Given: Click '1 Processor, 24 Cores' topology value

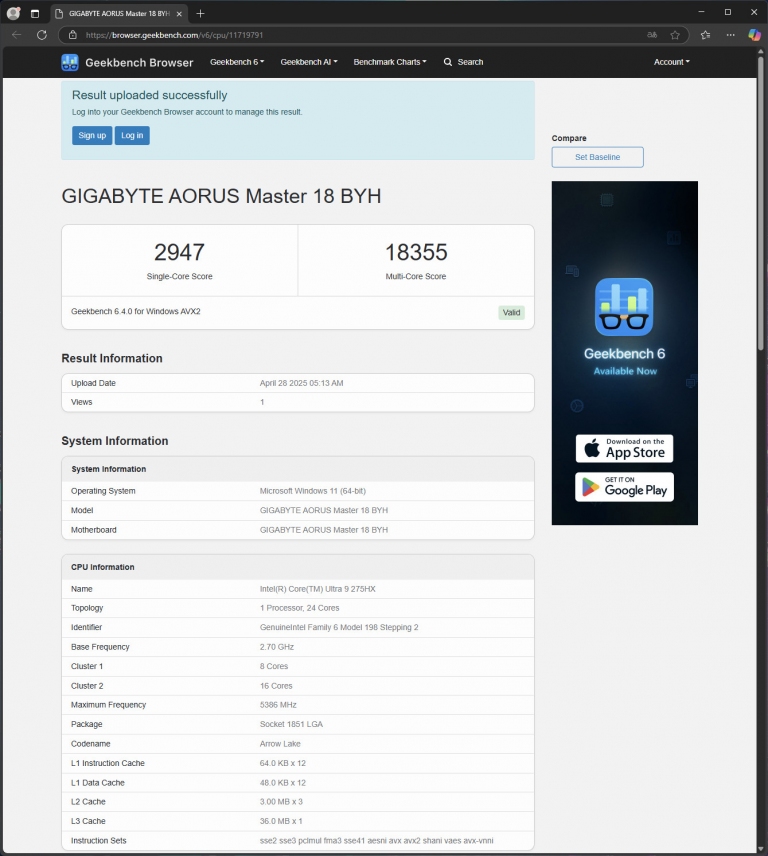Looking at the screenshot, I should click(x=300, y=608).
